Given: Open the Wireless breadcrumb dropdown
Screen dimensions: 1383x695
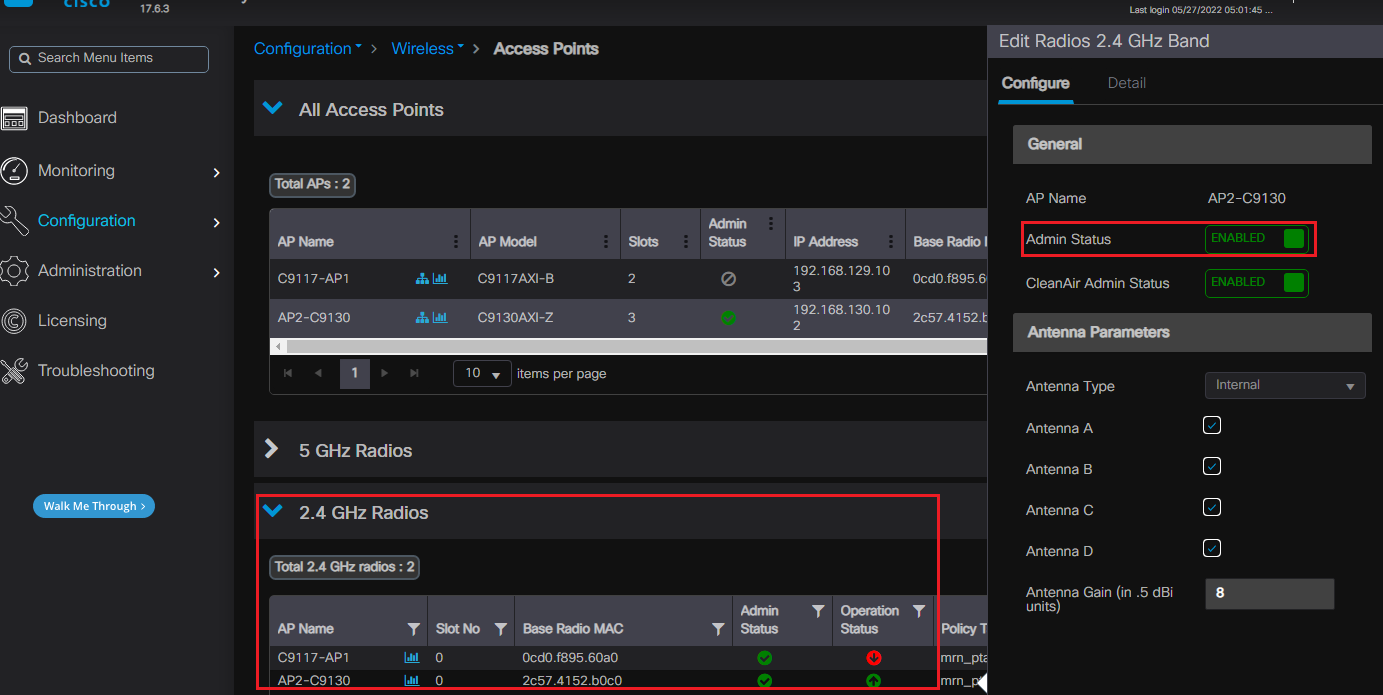Looking at the screenshot, I should point(428,49).
